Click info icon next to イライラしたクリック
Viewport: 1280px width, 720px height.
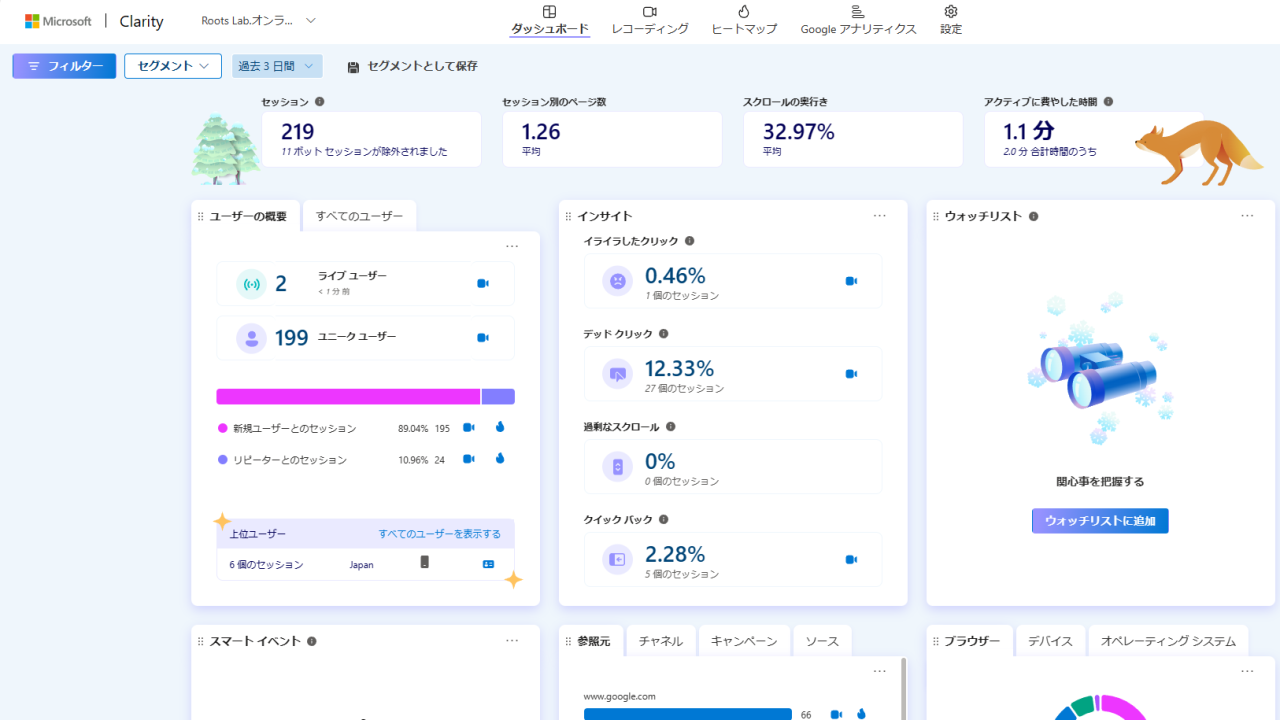coord(690,241)
